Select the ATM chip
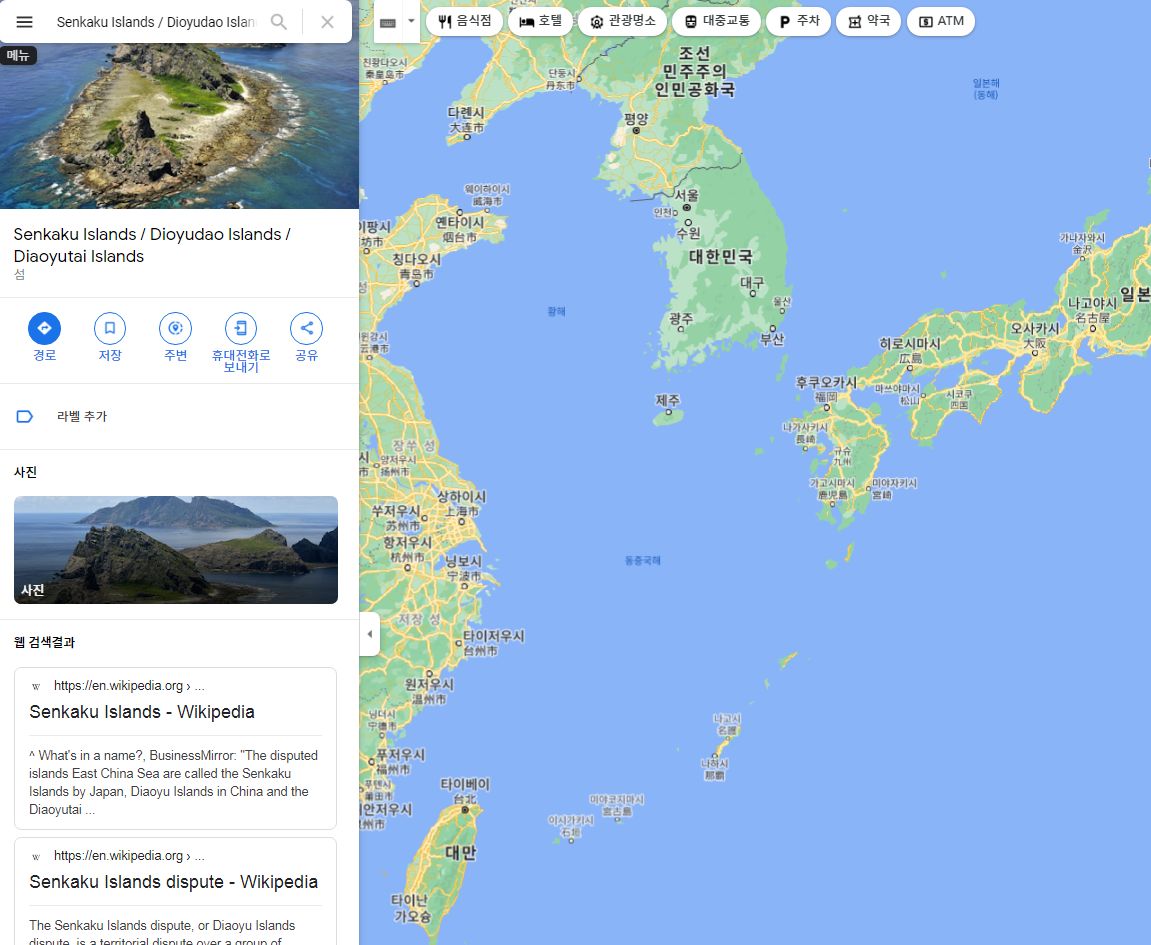Screen dimensions: 1151x945 (941, 21)
